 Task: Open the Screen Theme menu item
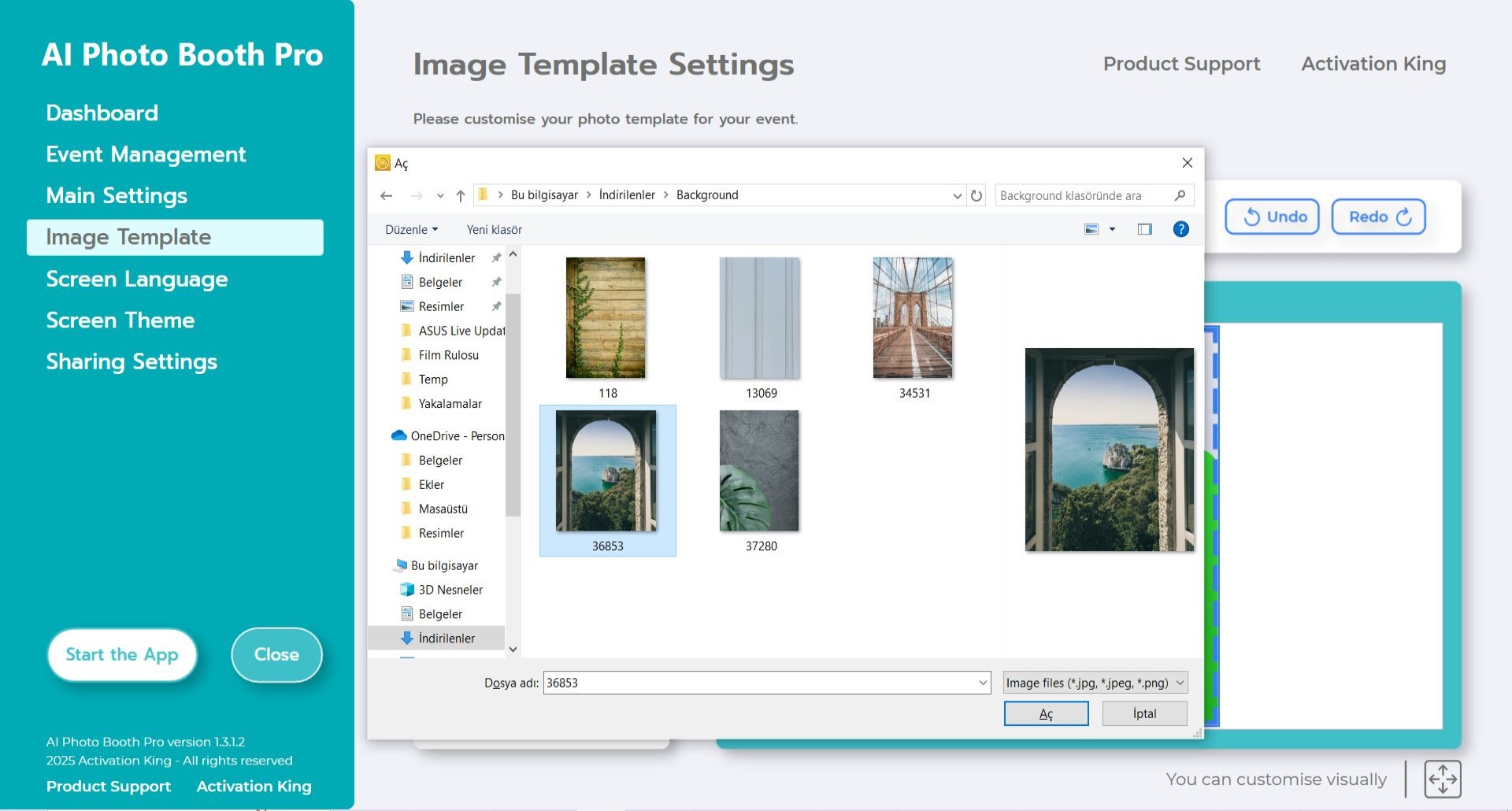(x=120, y=320)
